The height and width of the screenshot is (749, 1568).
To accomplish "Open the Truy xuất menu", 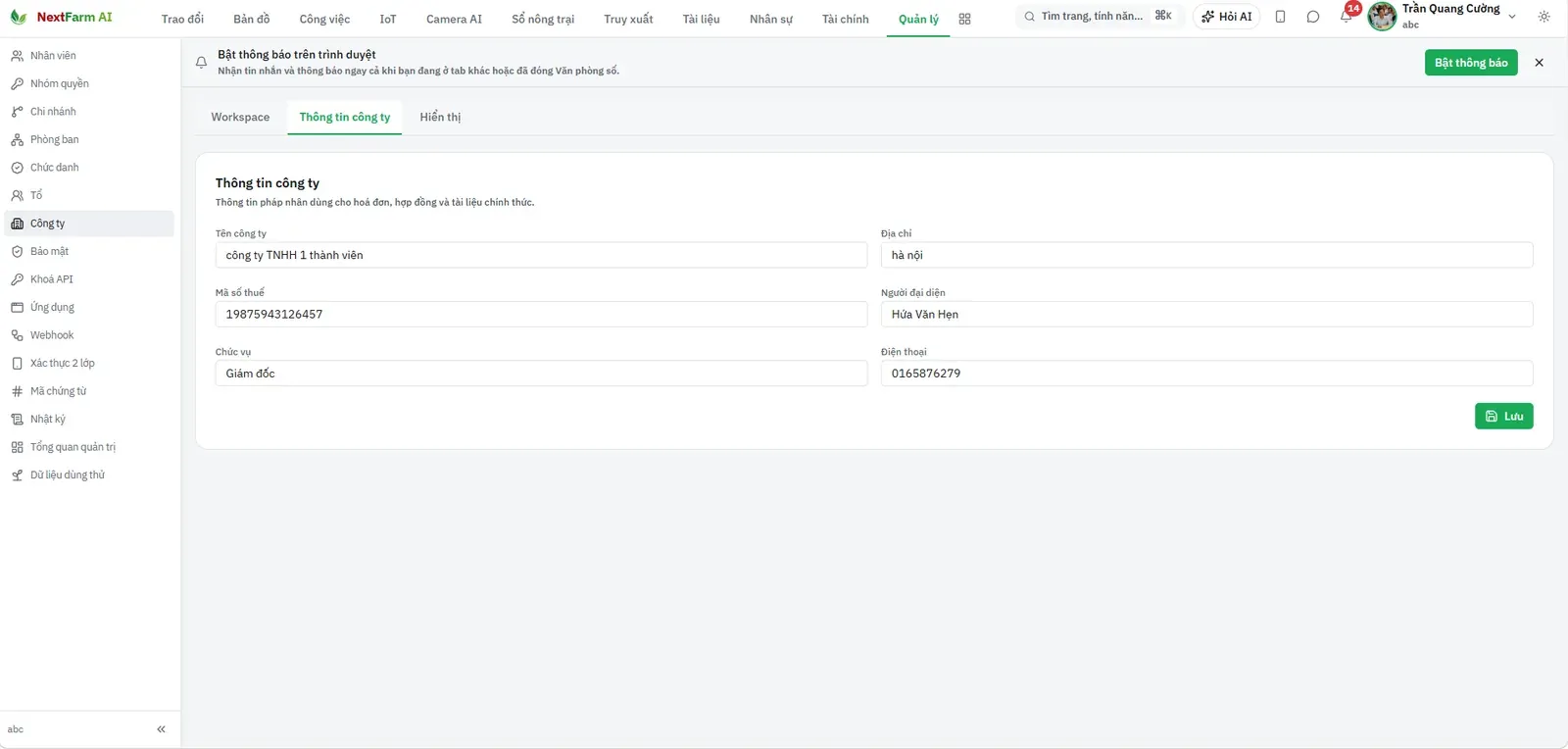I will click(x=628, y=19).
